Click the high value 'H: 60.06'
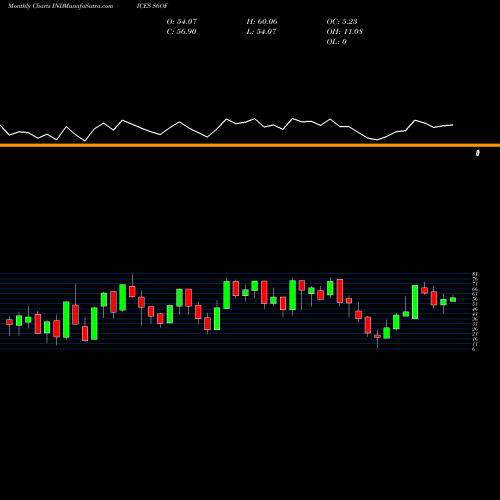Viewport: 500px width, 500px height. (262, 21)
